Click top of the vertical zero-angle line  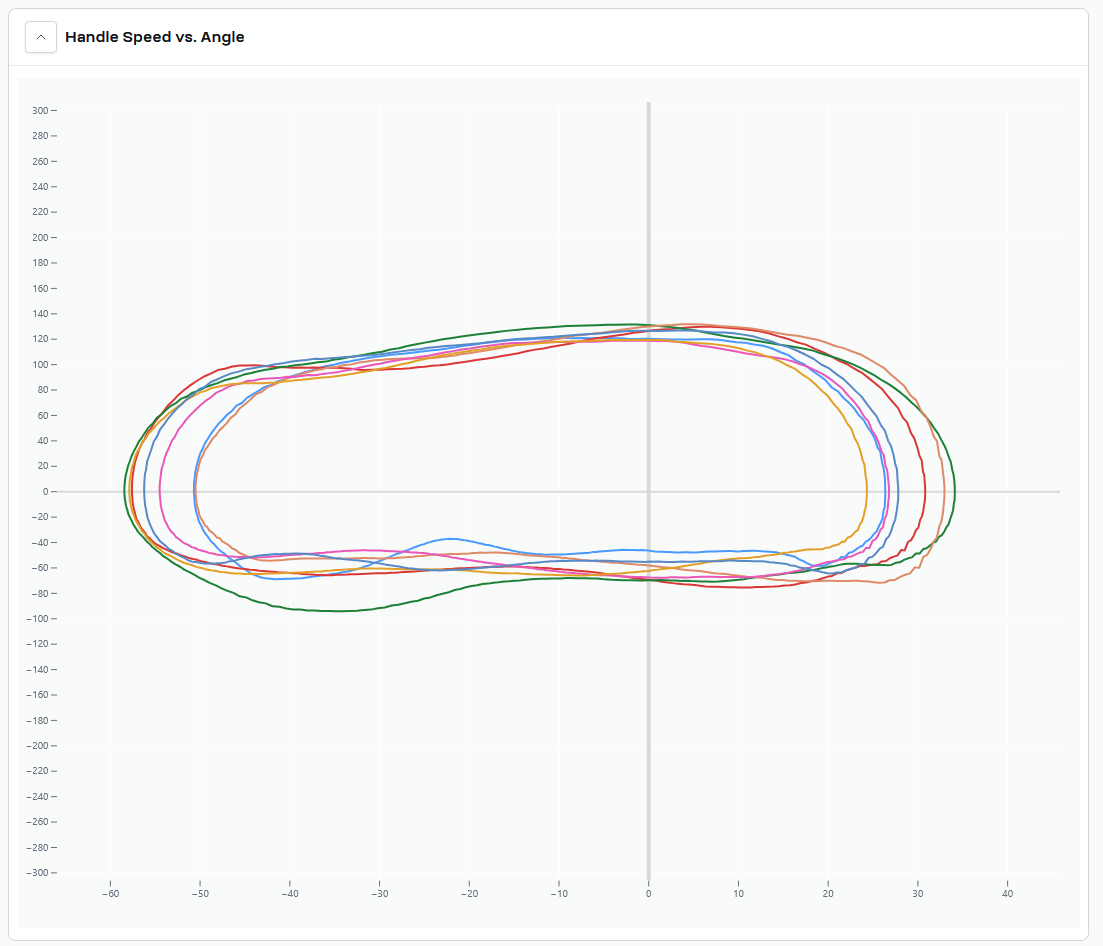pos(648,104)
